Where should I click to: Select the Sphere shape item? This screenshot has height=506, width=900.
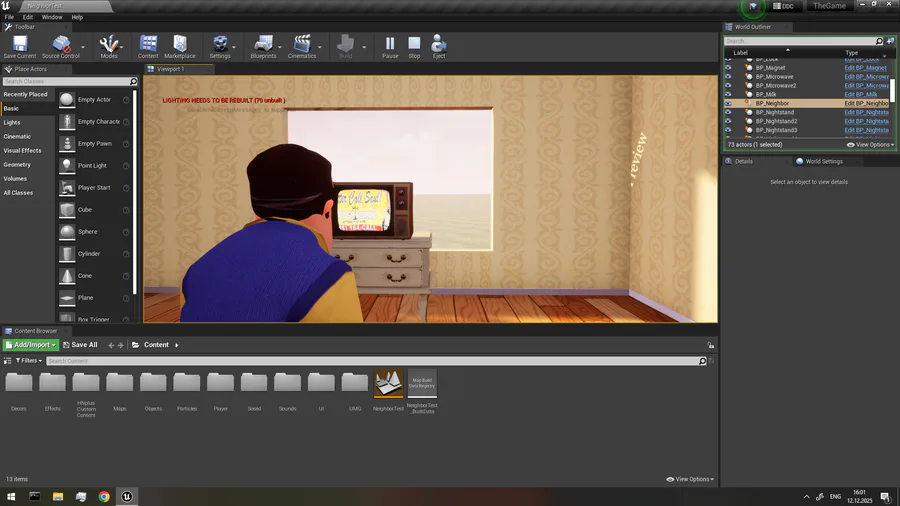tap(94, 232)
